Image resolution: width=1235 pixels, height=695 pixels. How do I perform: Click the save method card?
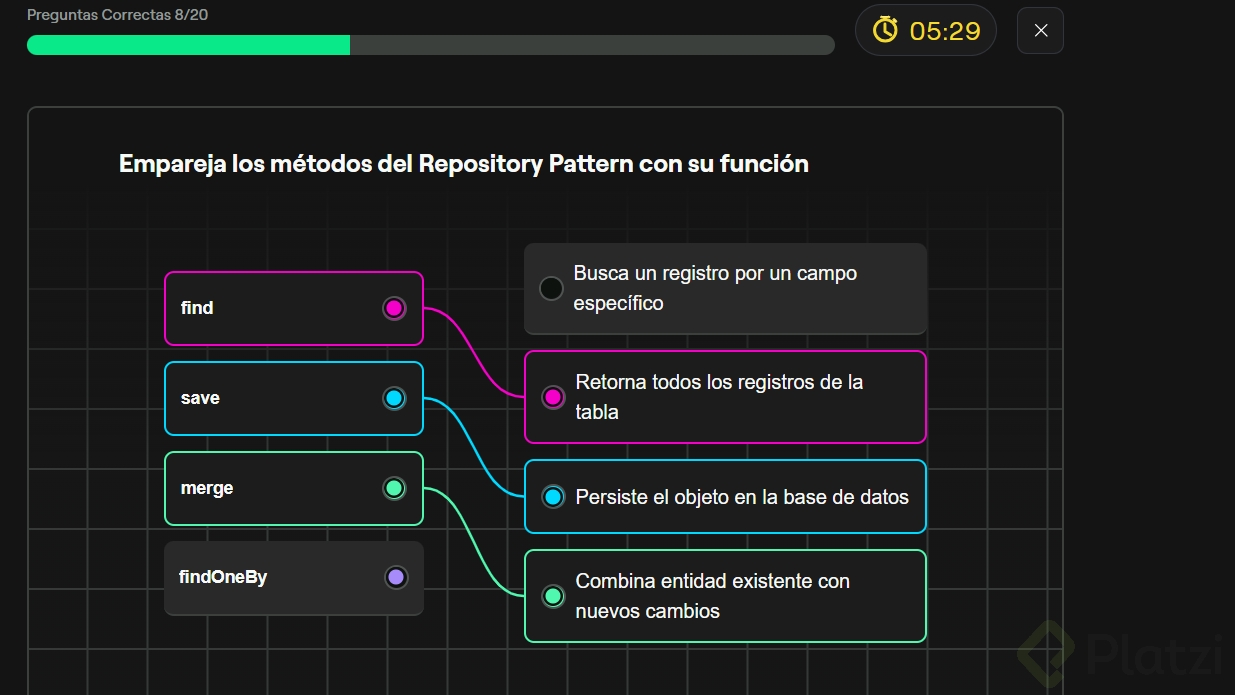point(270,398)
